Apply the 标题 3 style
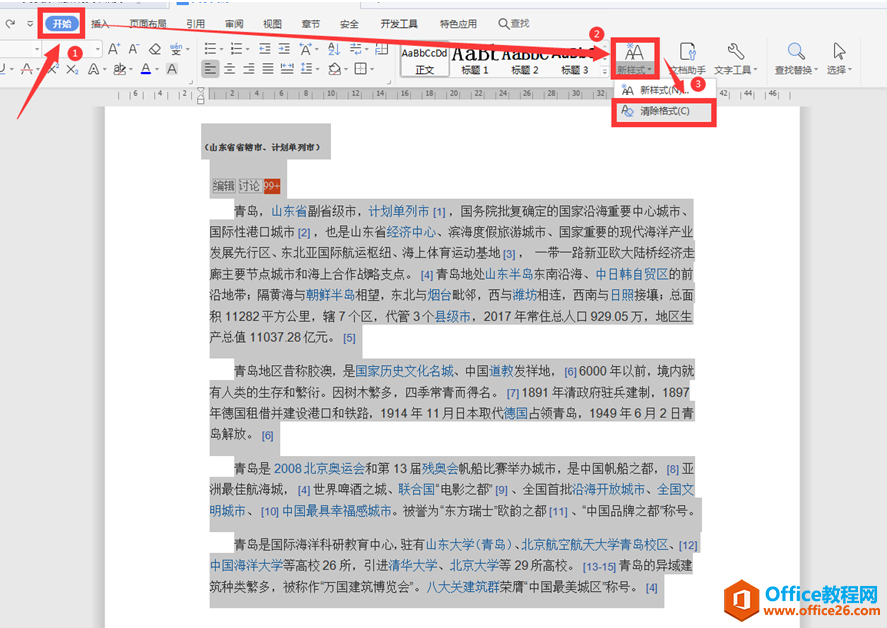 575,61
